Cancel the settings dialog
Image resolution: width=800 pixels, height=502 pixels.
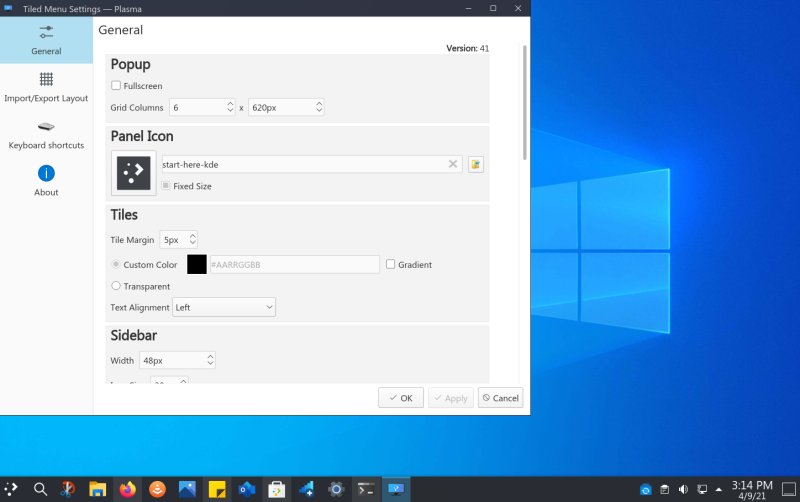coord(500,398)
